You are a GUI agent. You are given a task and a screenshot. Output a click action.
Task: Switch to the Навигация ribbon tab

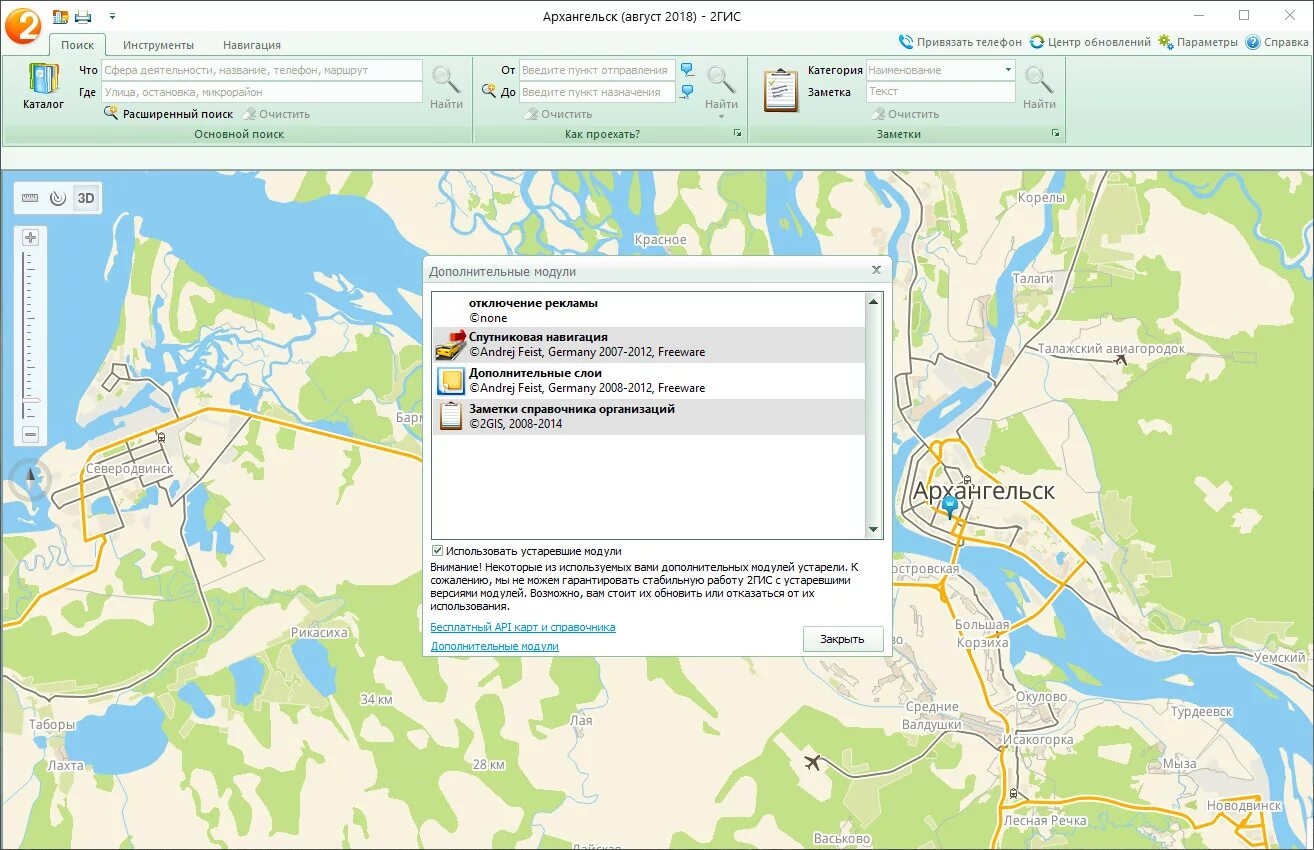[x=252, y=45]
